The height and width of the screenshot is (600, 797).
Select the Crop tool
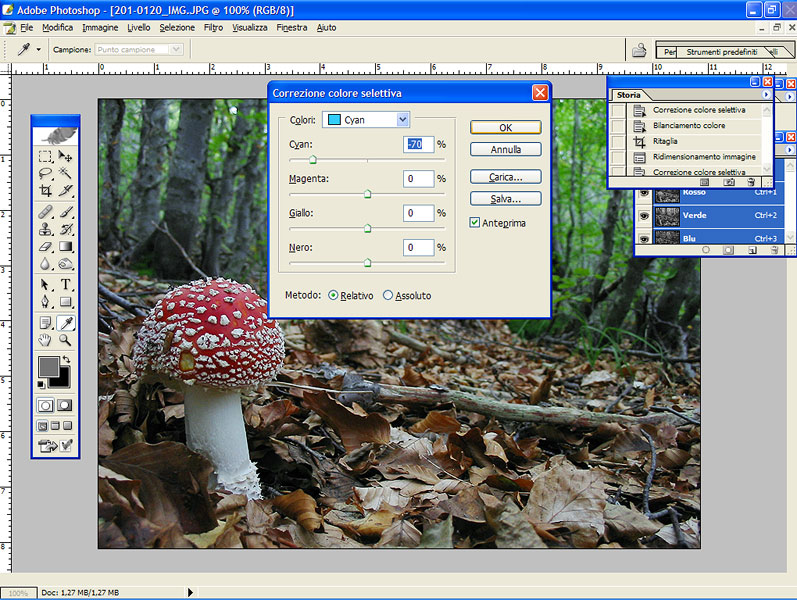45,190
